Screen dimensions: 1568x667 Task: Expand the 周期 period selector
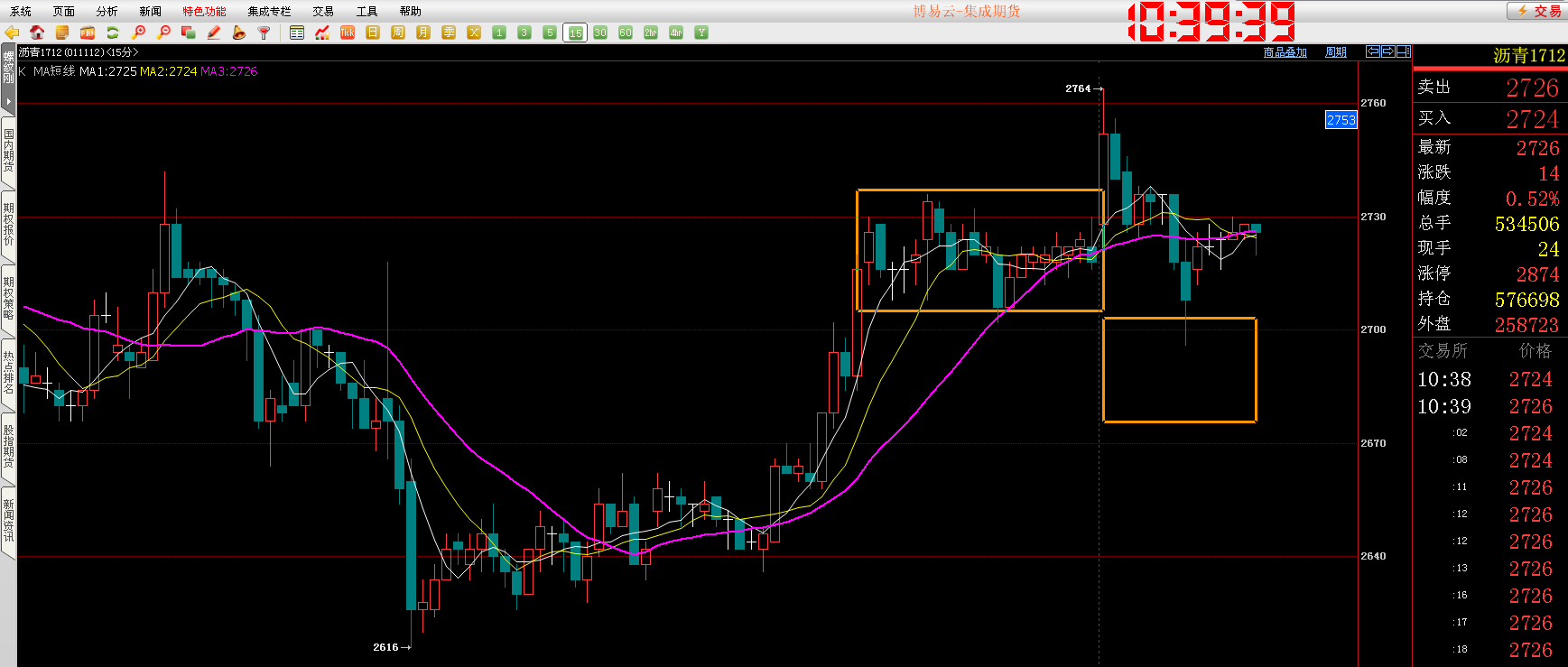[1335, 52]
